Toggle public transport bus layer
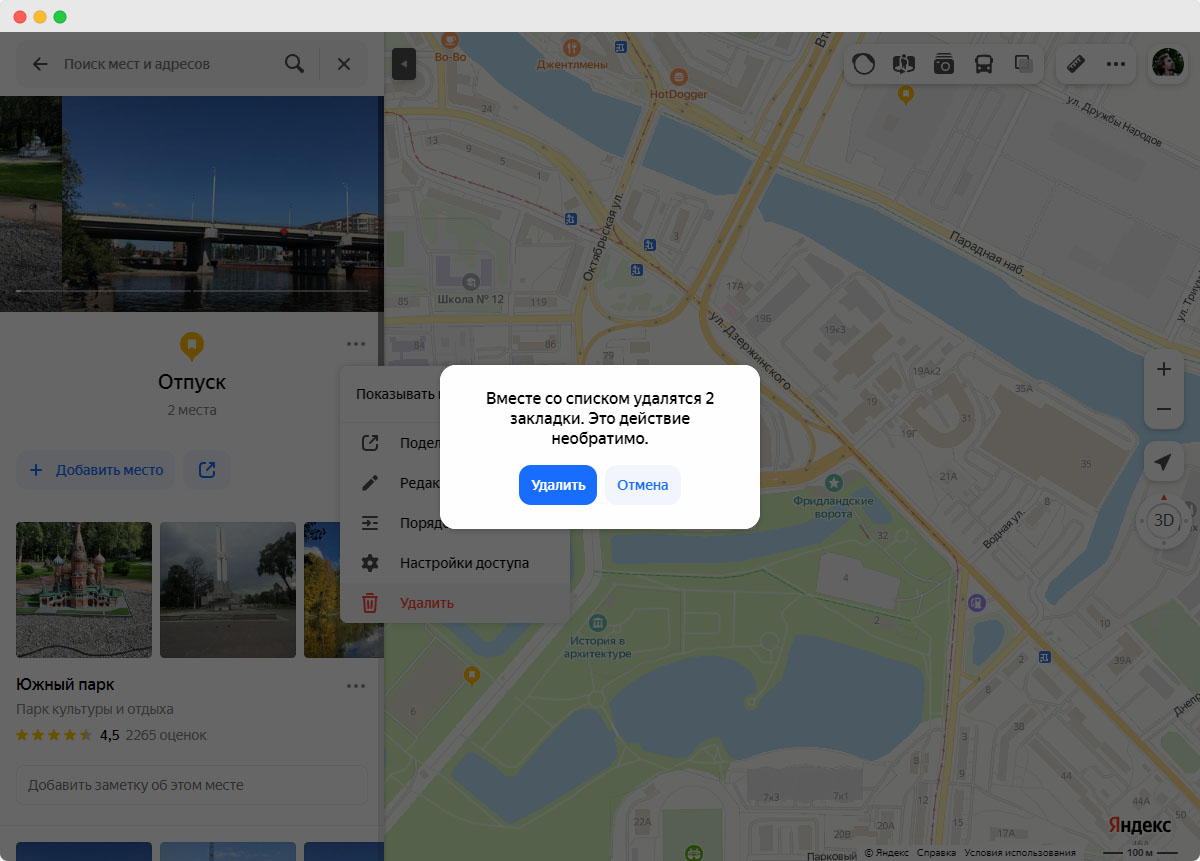Image resolution: width=1200 pixels, height=861 pixels. [x=984, y=64]
